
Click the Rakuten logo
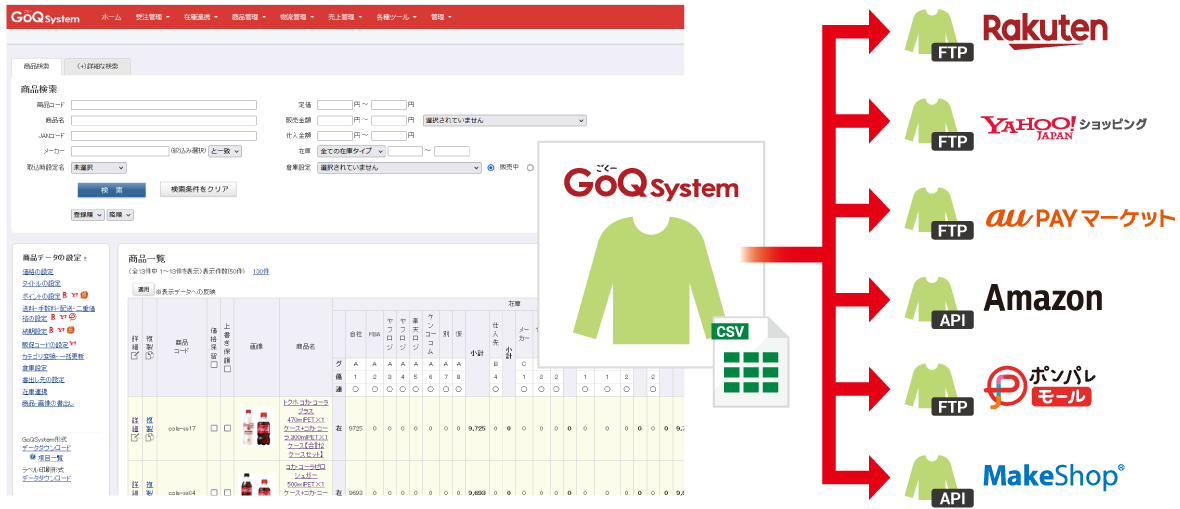(x=1046, y=32)
